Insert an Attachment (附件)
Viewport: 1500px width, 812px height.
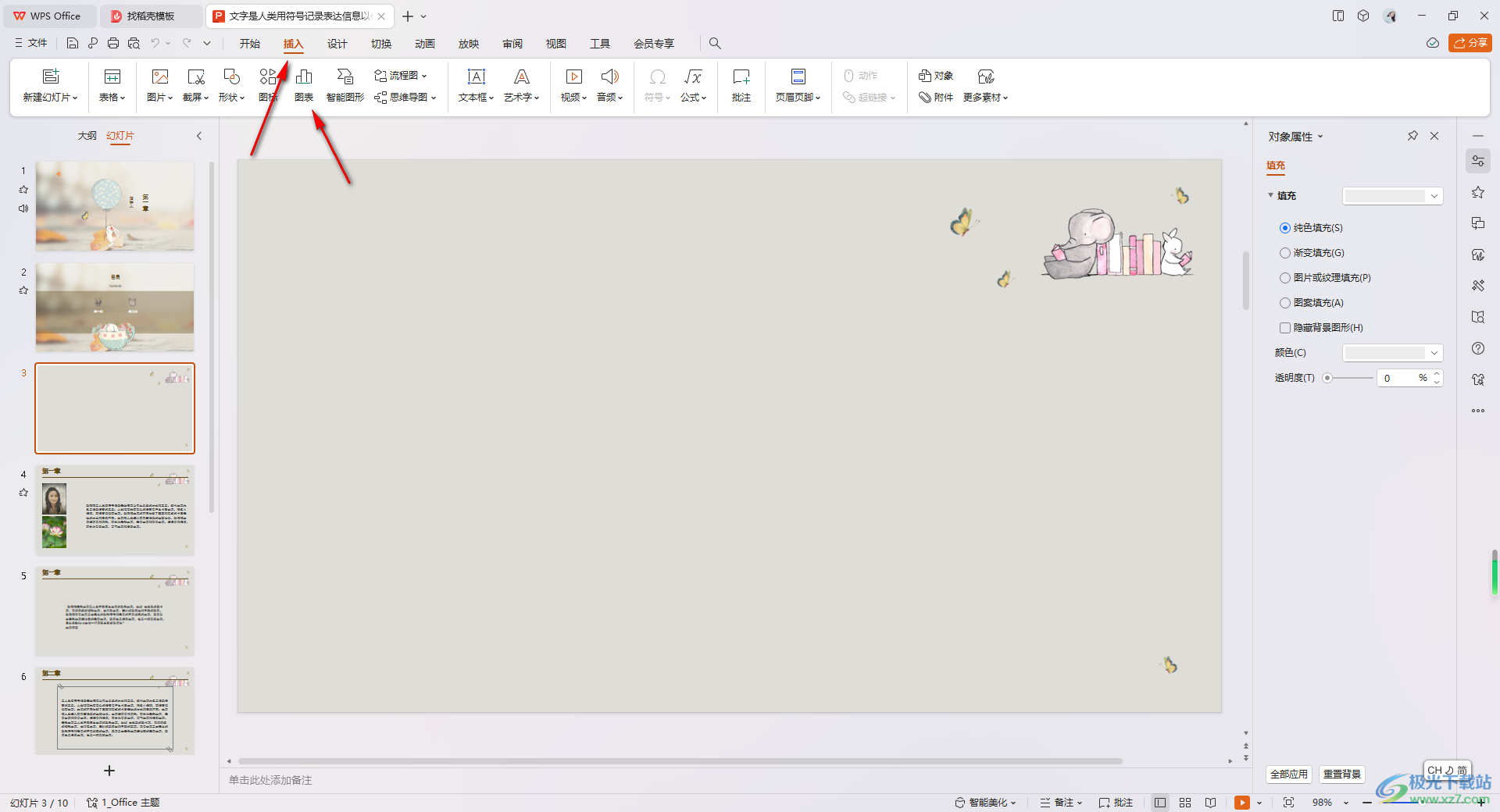936,98
